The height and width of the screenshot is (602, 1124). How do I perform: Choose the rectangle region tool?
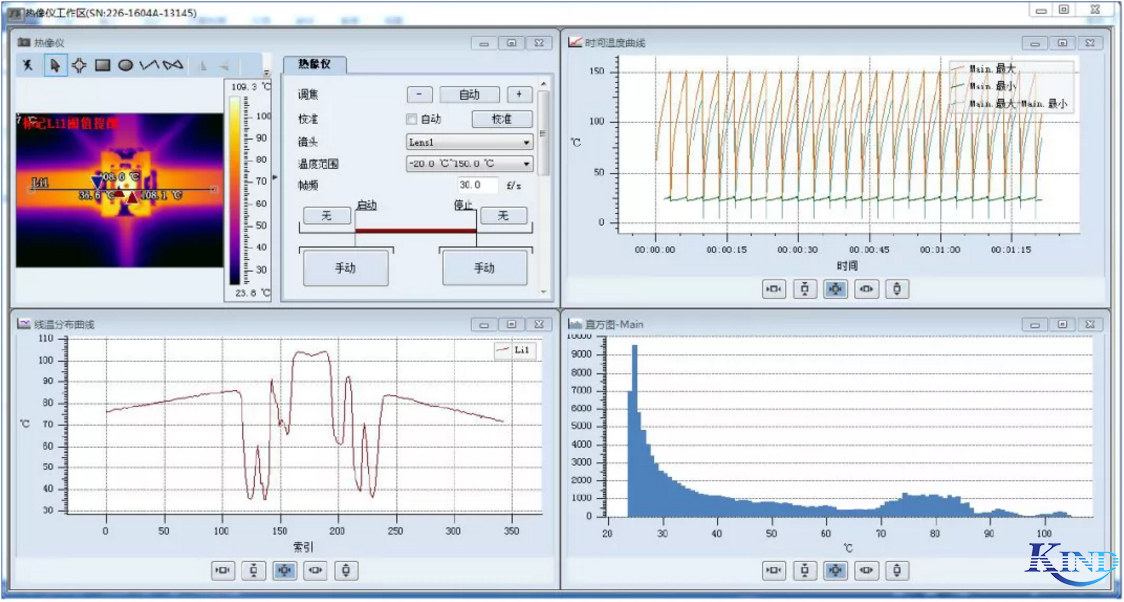pyautogui.click(x=102, y=65)
